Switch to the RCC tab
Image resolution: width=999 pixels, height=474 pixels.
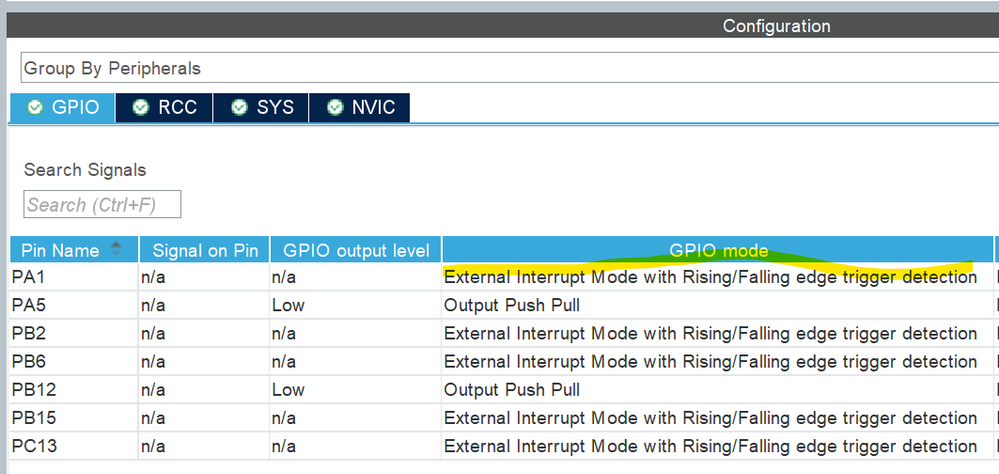(x=164, y=107)
